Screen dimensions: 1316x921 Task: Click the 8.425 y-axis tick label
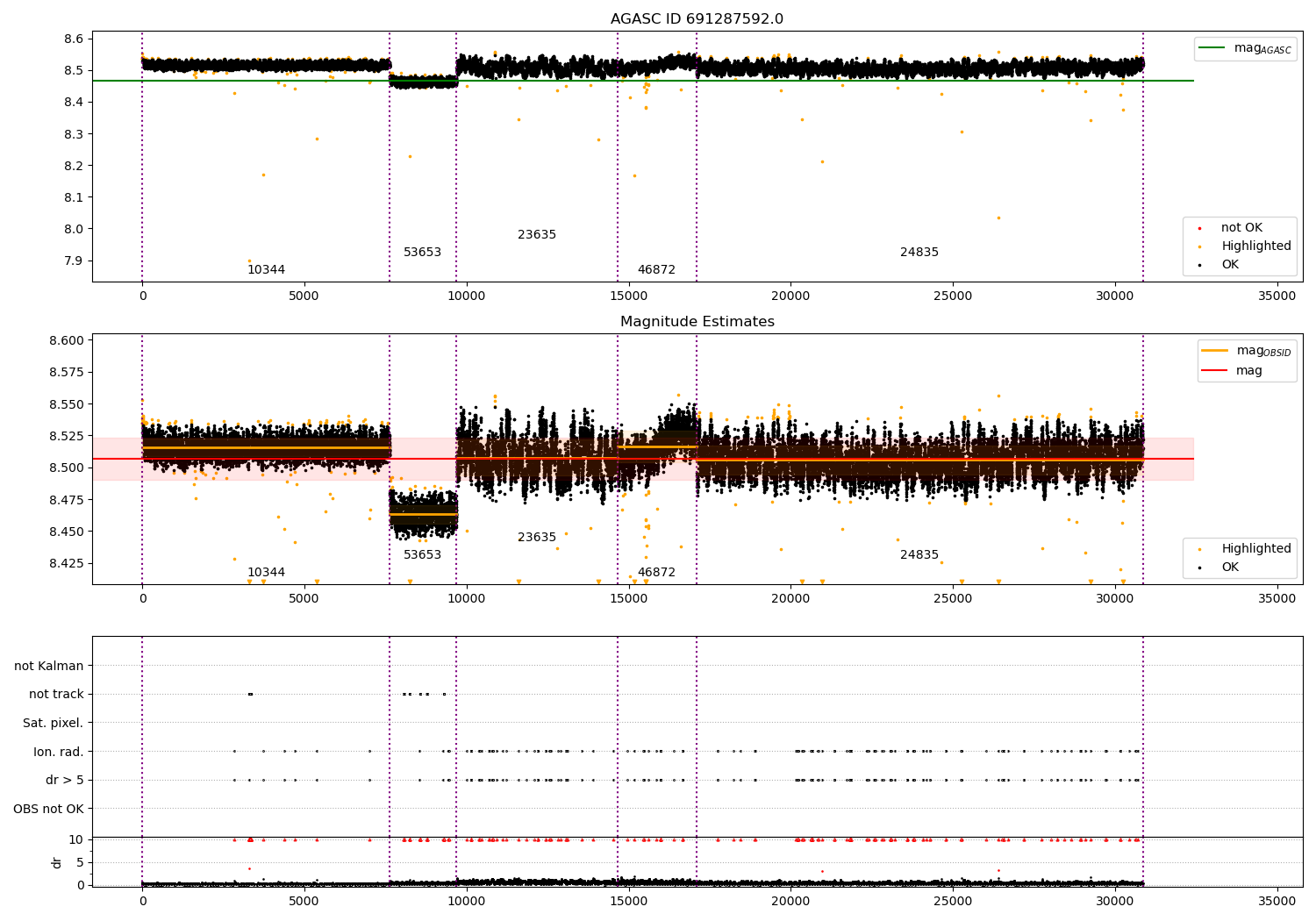click(x=67, y=563)
